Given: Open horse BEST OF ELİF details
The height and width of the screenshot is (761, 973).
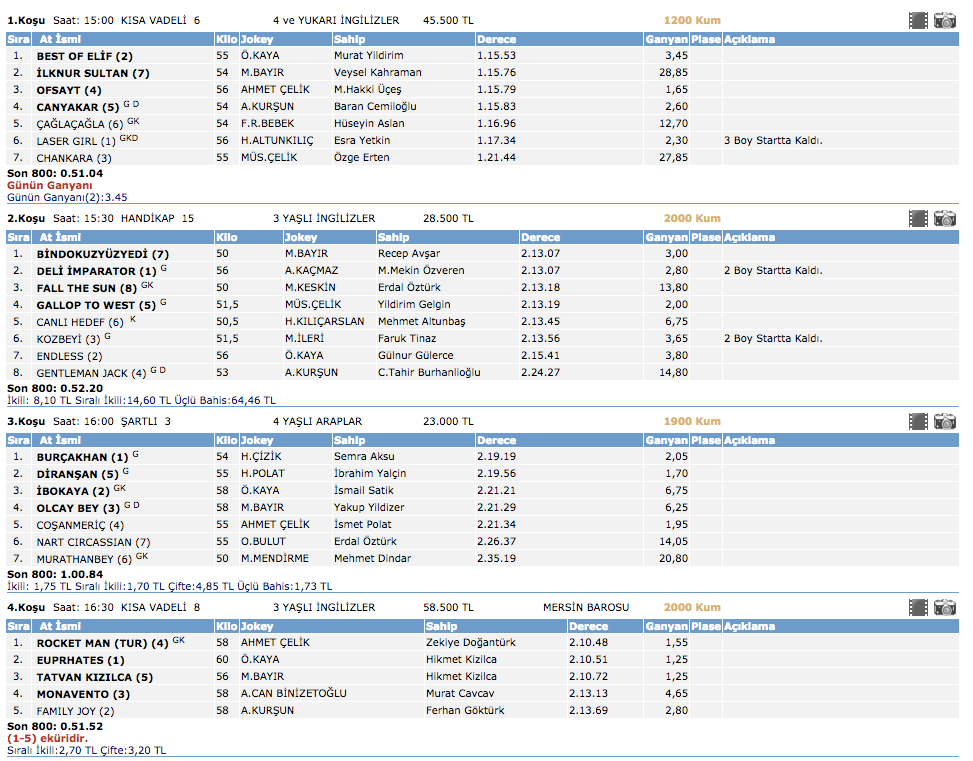Looking at the screenshot, I should pyautogui.click(x=84, y=56).
